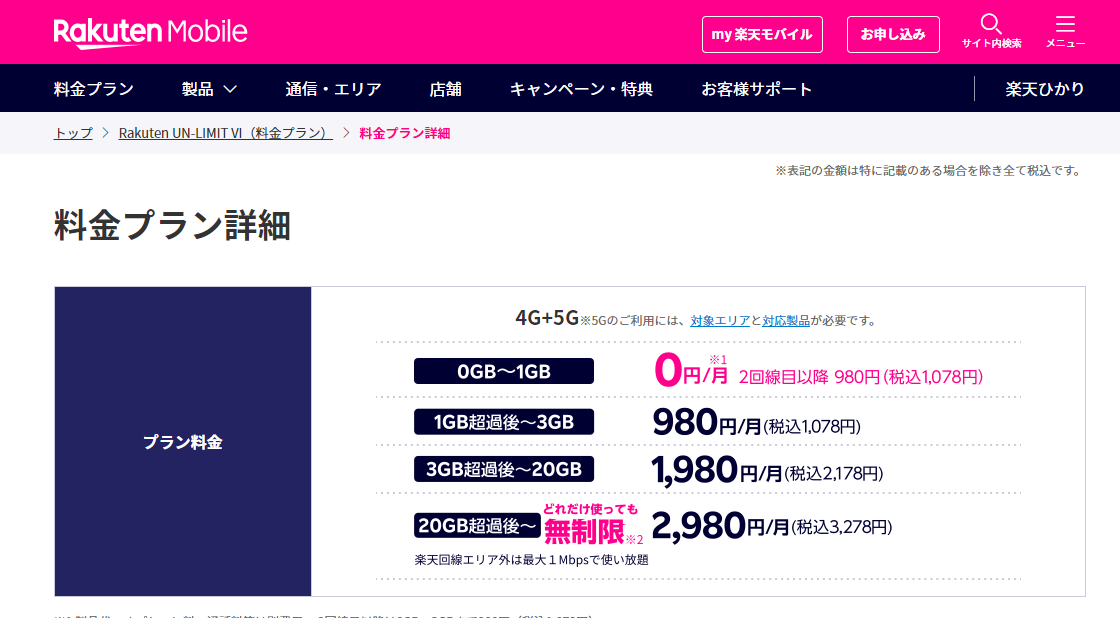Click the 料金プラン詳細 page title

[x=172, y=225]
